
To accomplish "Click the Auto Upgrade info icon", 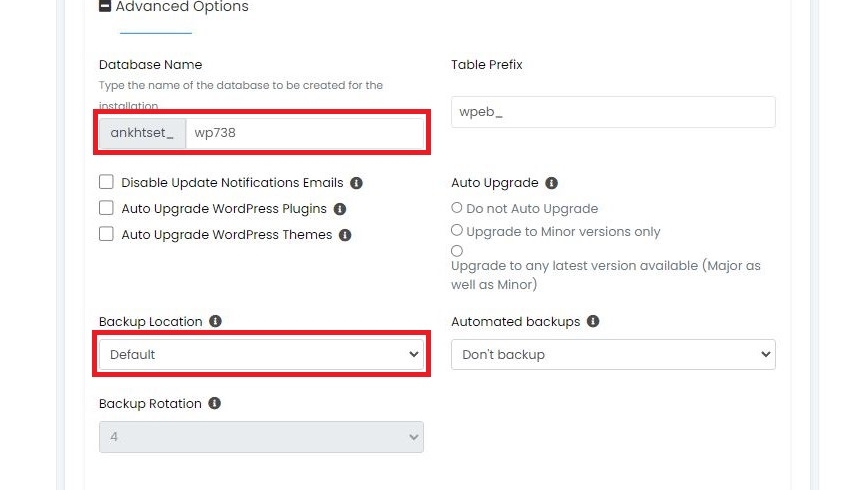I will (551, 183).
